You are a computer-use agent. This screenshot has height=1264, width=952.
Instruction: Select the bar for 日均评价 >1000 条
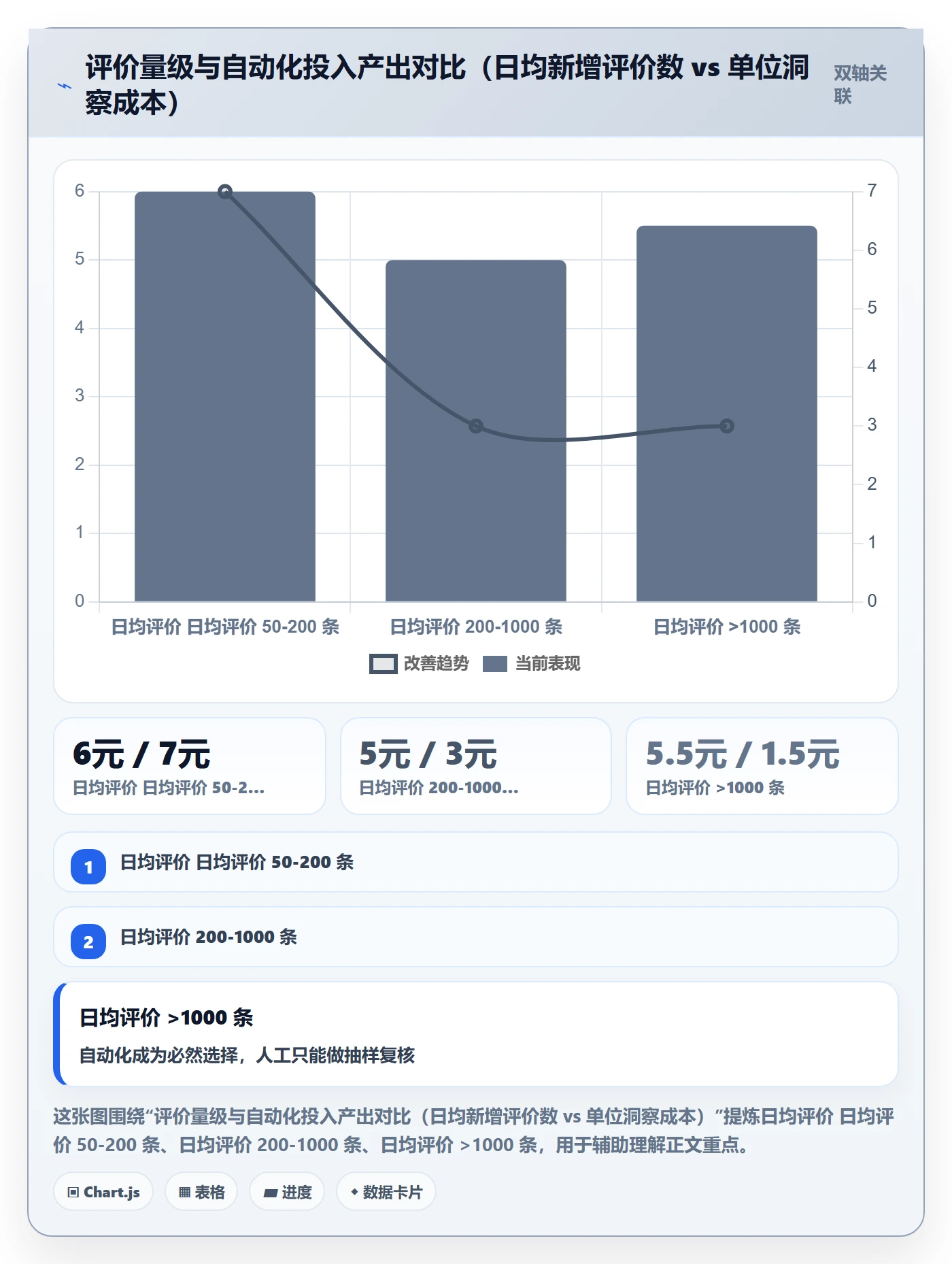[727, 414]
